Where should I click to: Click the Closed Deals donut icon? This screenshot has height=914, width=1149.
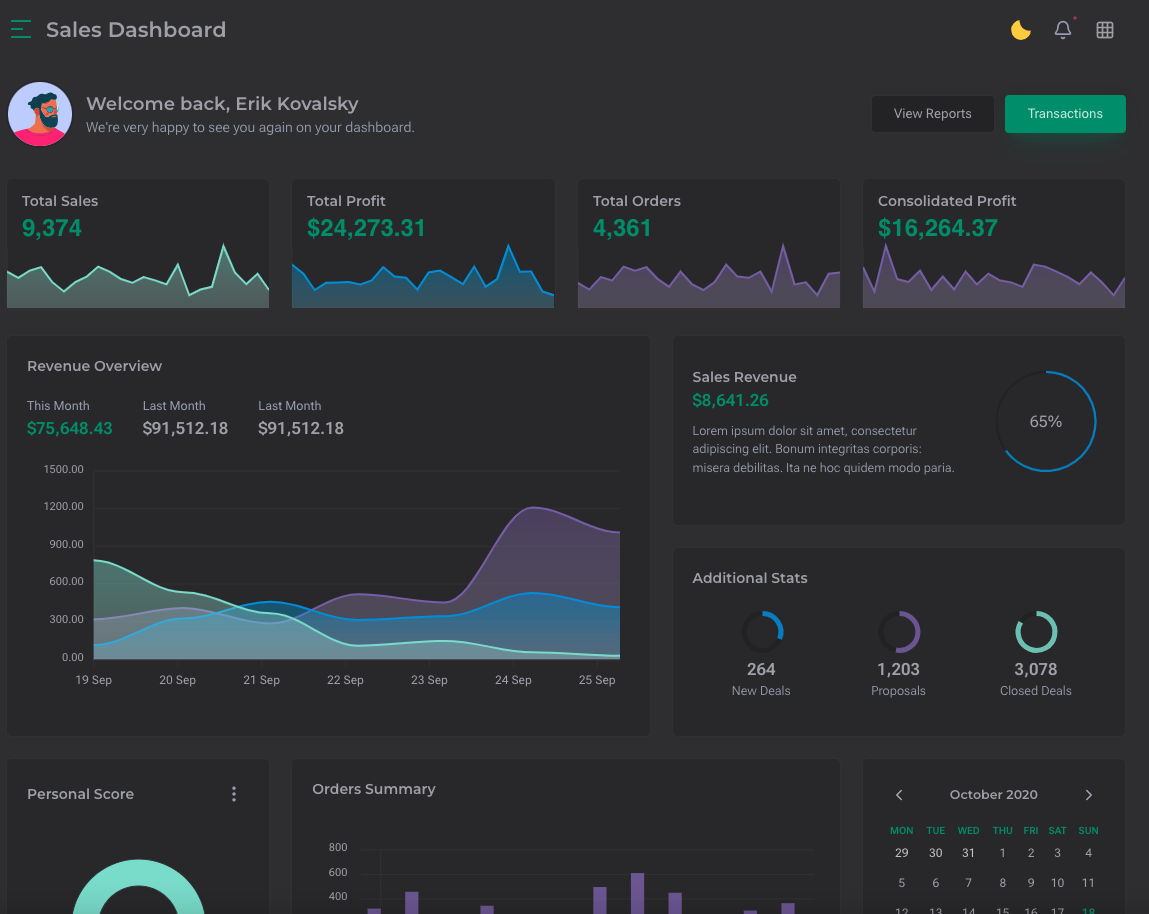pyautogui.click(x=1036, y=632)
